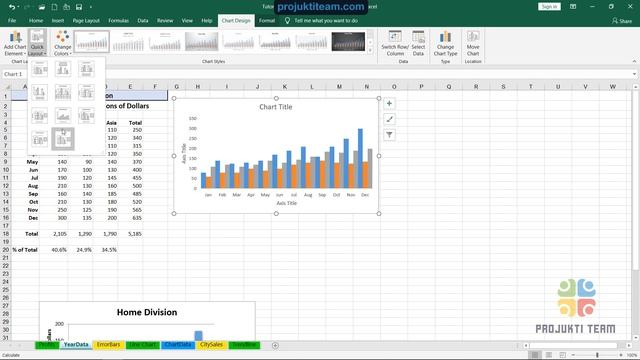Choose Layout 4 in Quick Layout gallery
The height and width of the screenshot is (360, 640).
point(40,93)
